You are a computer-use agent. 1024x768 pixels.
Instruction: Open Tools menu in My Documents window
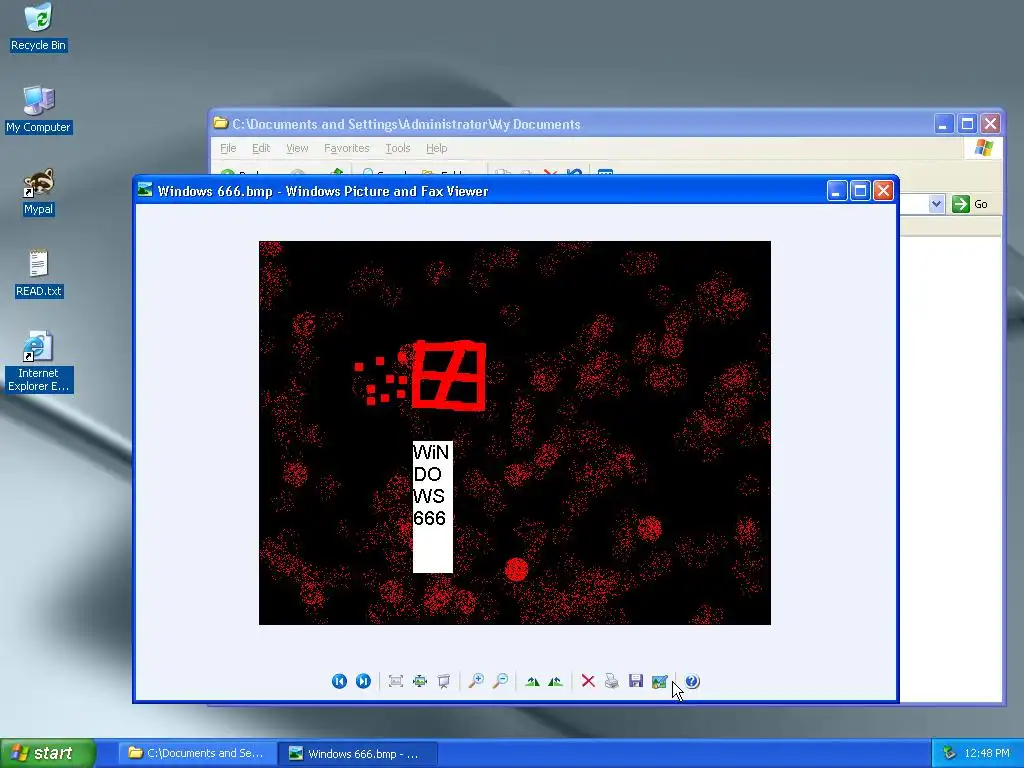coord(398,148)
